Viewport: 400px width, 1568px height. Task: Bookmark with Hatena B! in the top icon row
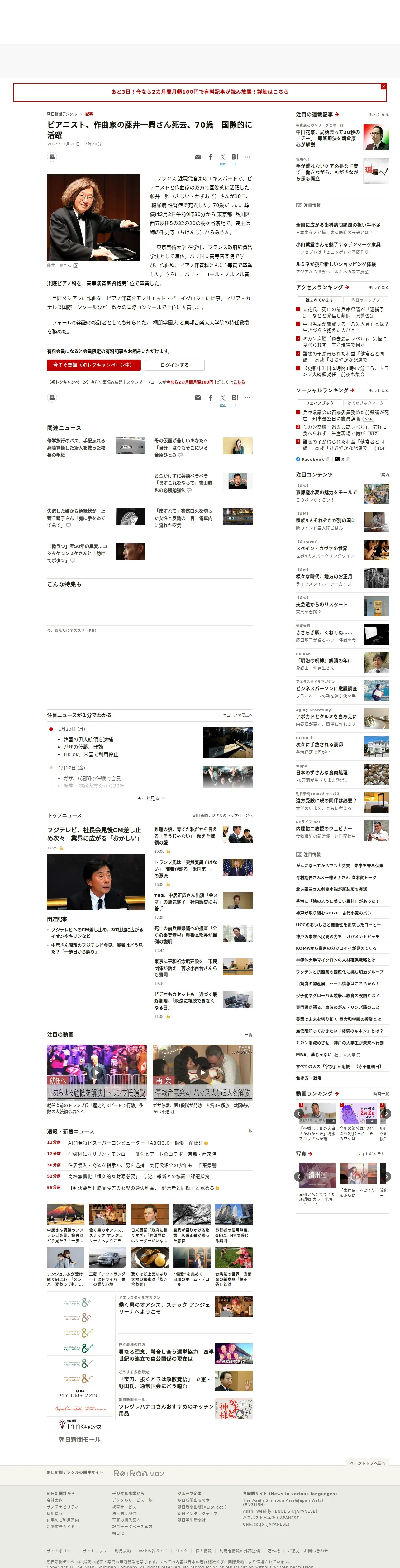click(235, 157)
